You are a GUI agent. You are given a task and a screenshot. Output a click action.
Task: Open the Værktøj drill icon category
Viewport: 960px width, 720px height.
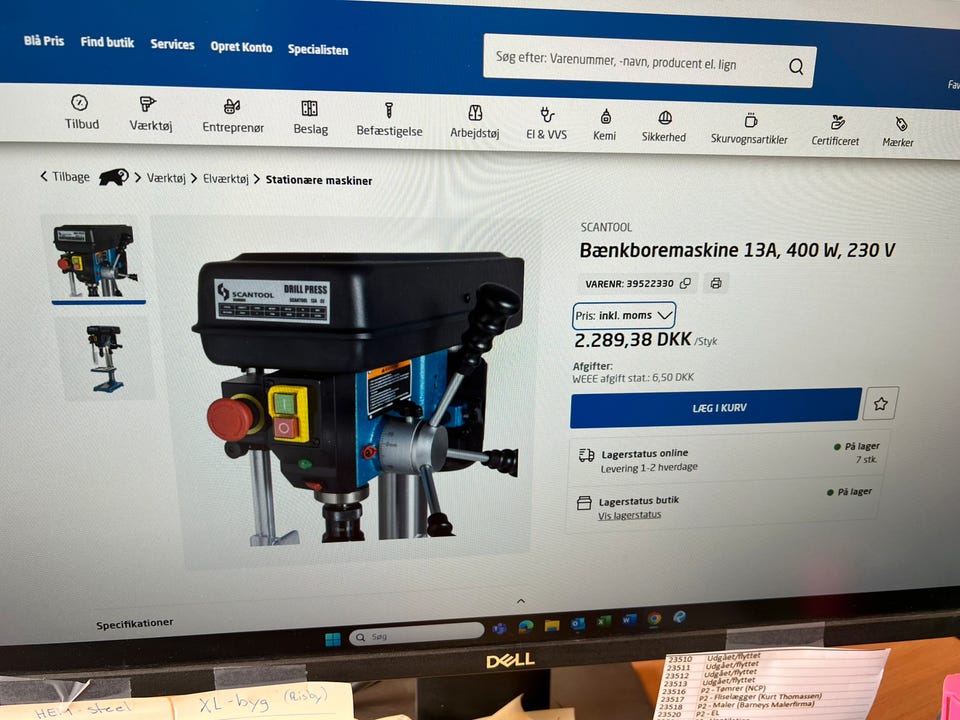pos(147,104)
